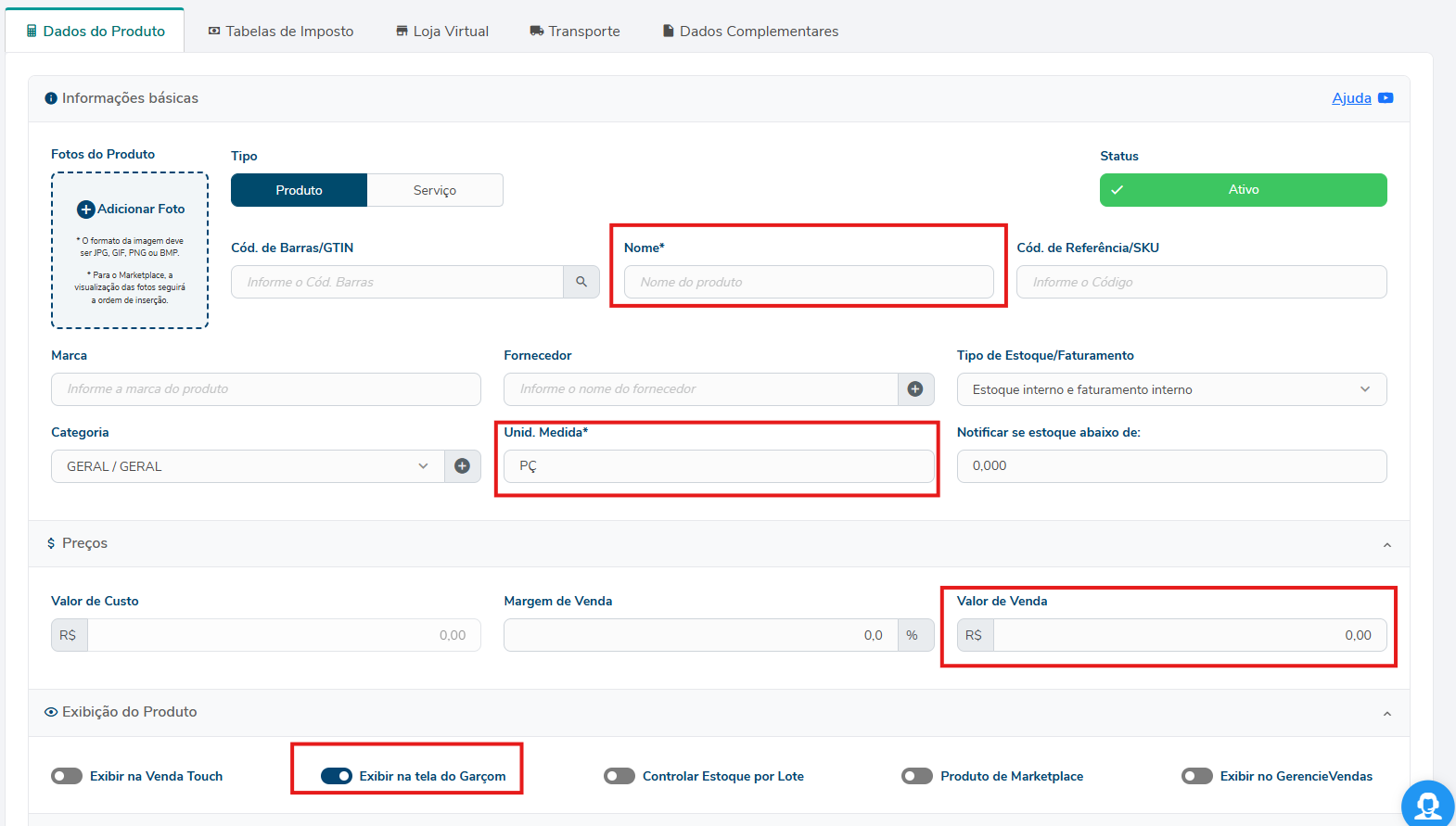
Task: Select the Serviço type button
Action: 435,190
